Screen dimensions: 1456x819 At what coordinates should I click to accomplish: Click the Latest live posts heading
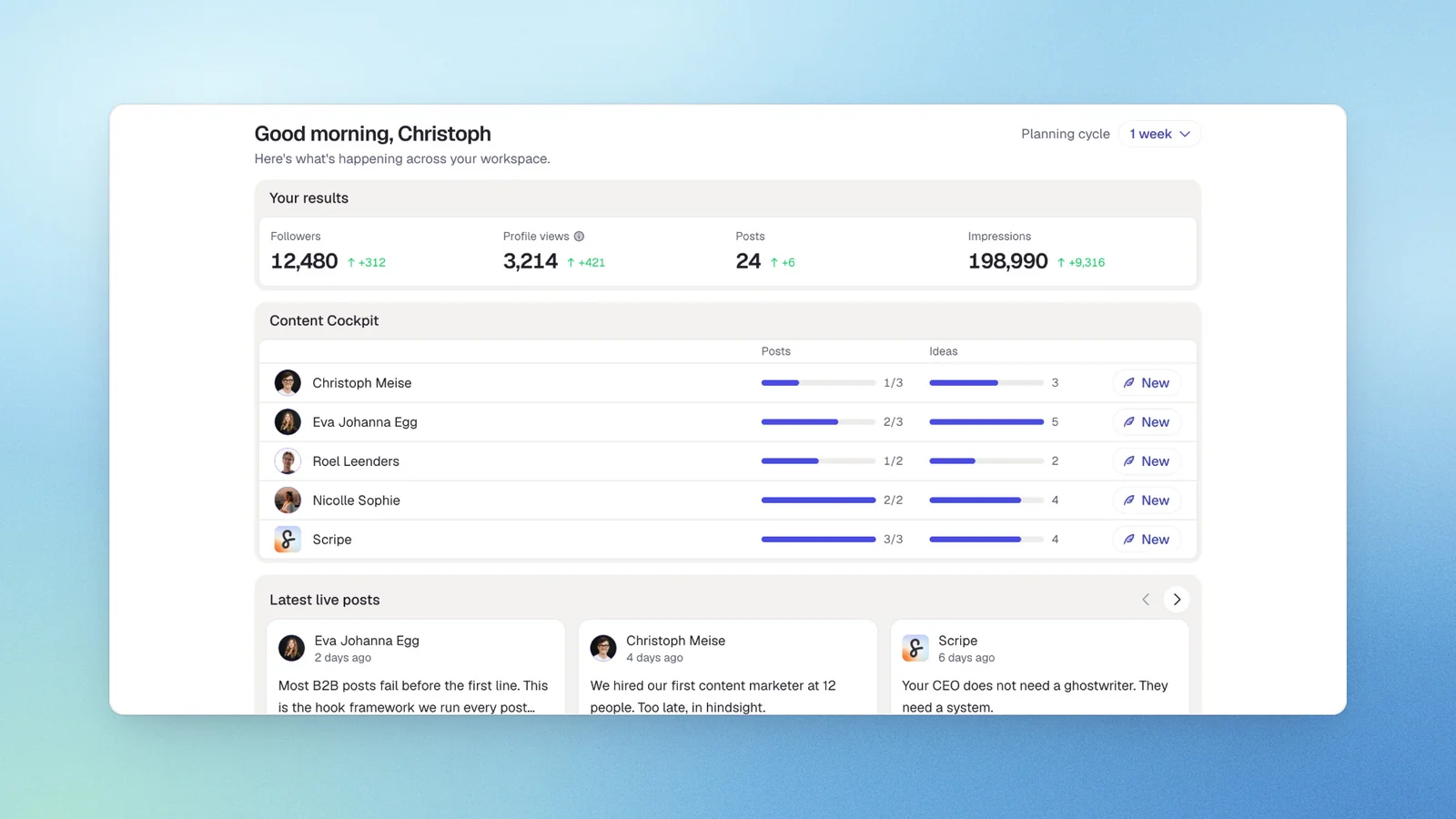325,600
